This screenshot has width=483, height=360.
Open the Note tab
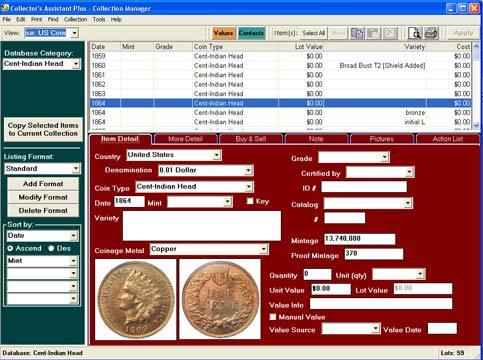(316, 139)
